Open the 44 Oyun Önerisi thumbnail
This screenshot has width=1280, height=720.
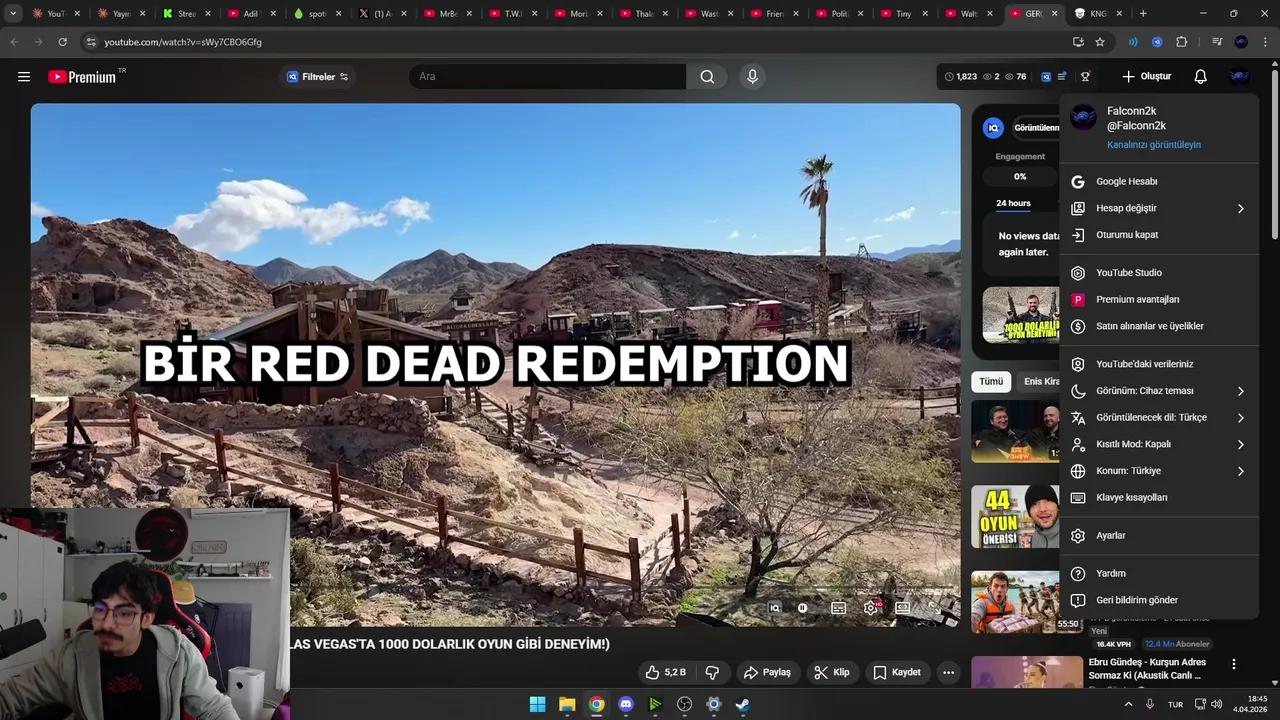[1015, 517]
